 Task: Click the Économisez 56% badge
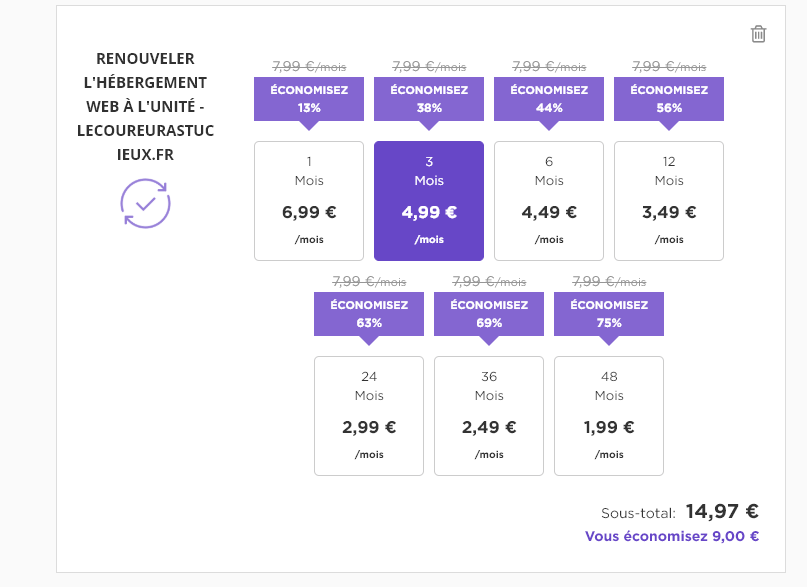pos(669,99)
